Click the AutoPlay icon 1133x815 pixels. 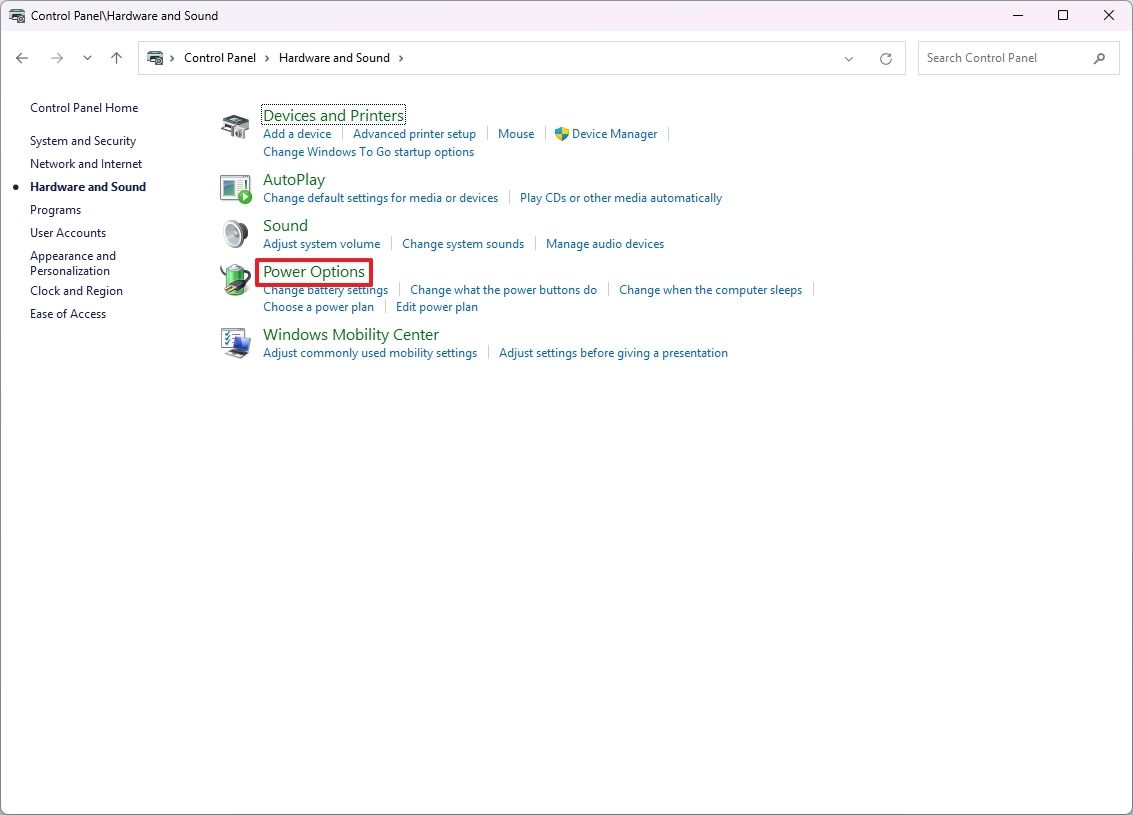click(x=235, y=187)
